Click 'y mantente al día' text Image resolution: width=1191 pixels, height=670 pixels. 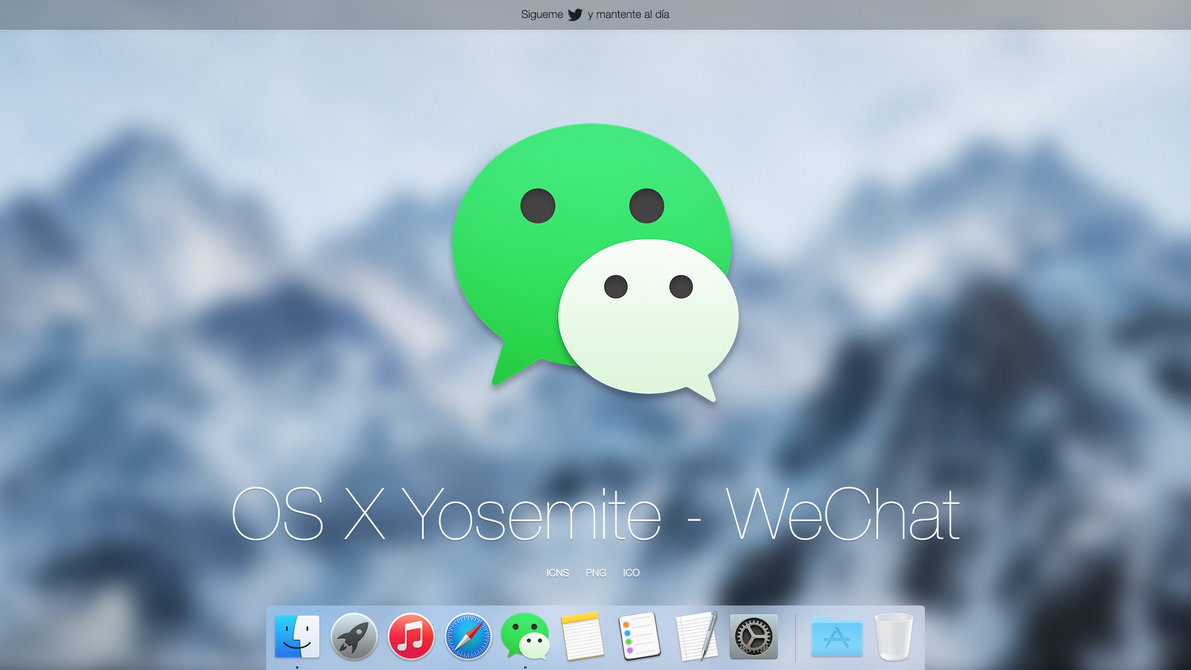coord(628,14)
